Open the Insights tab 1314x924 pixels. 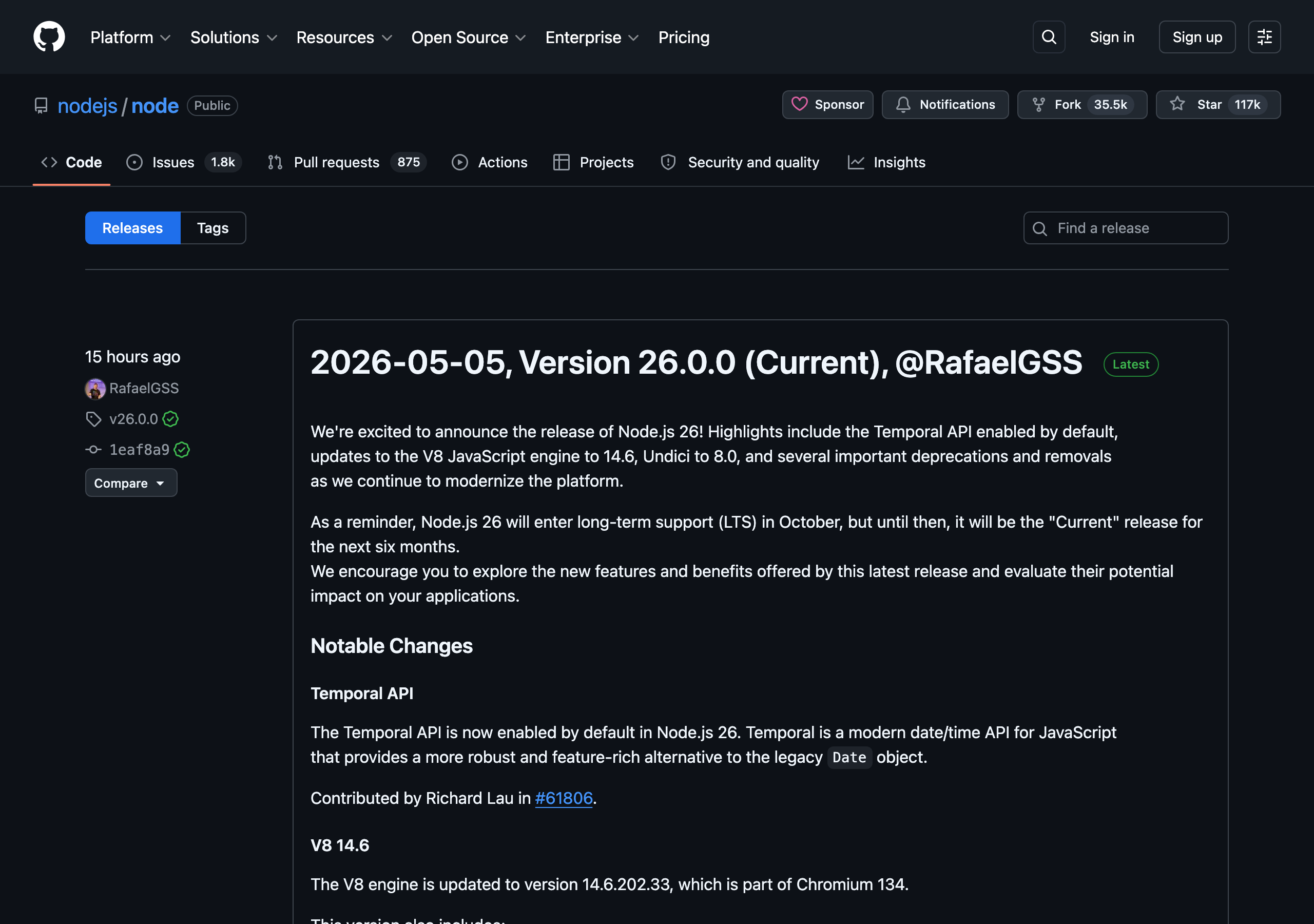tap(886, 163)
